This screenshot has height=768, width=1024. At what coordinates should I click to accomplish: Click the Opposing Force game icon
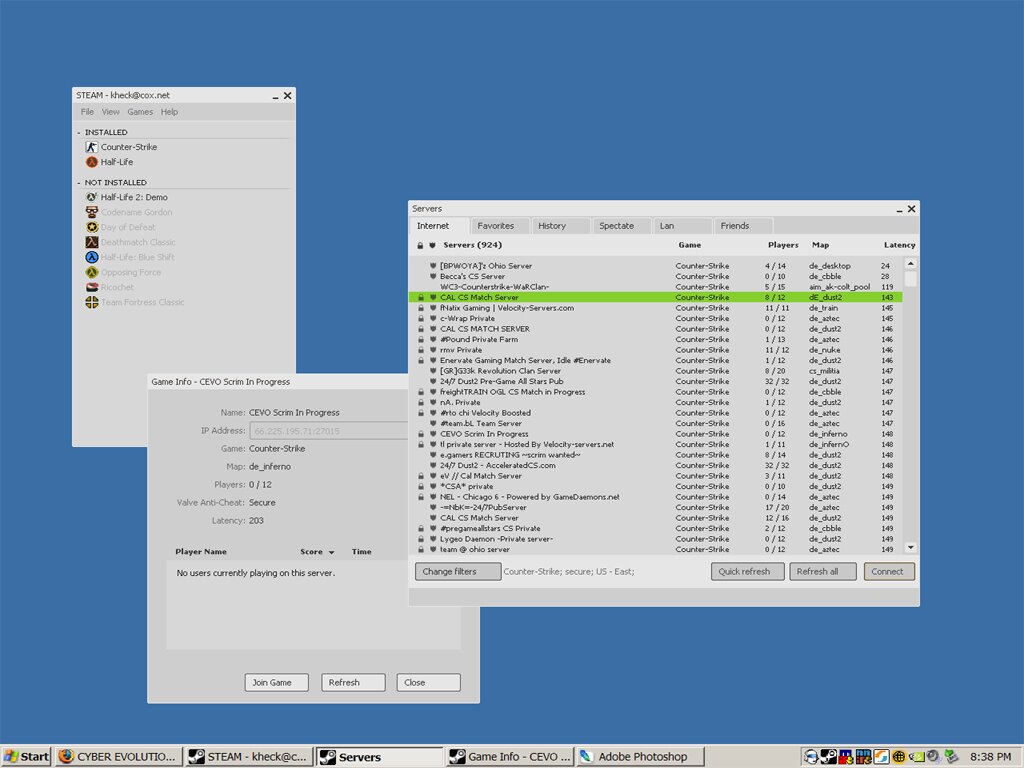91,272
